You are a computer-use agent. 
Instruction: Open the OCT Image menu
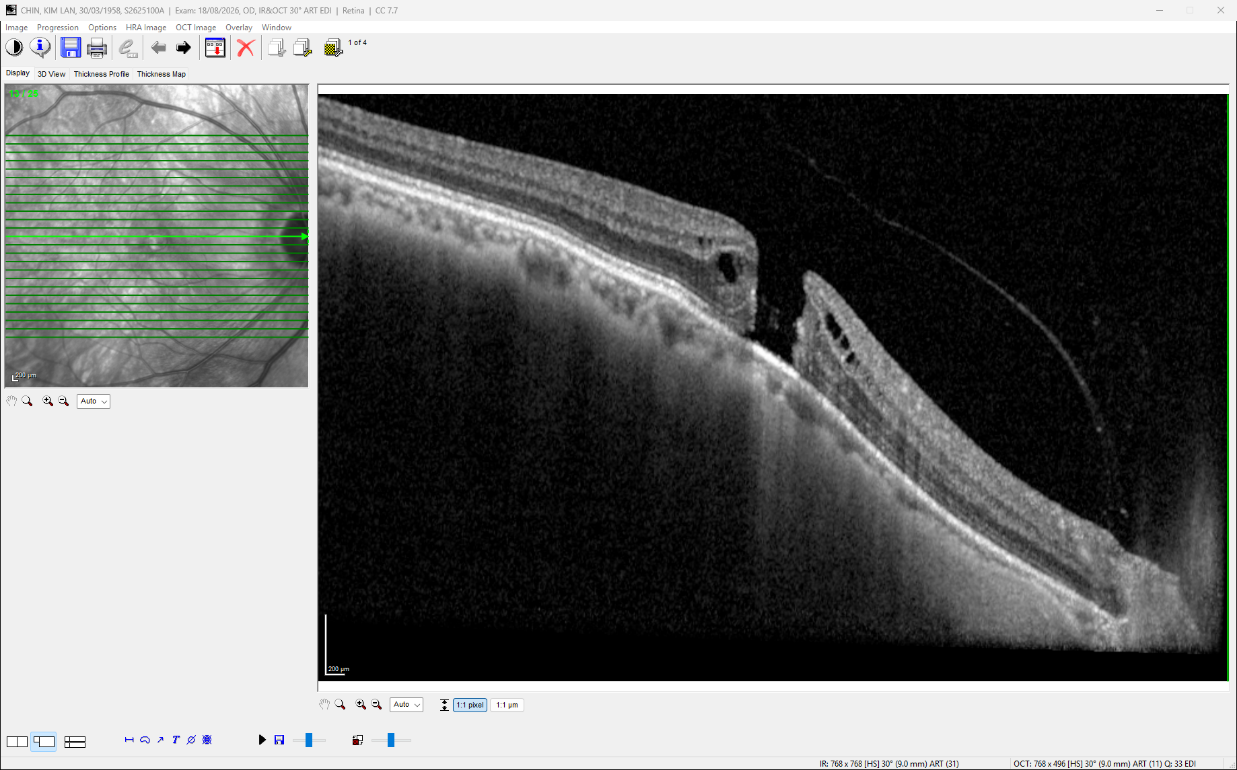click(196, 27)
